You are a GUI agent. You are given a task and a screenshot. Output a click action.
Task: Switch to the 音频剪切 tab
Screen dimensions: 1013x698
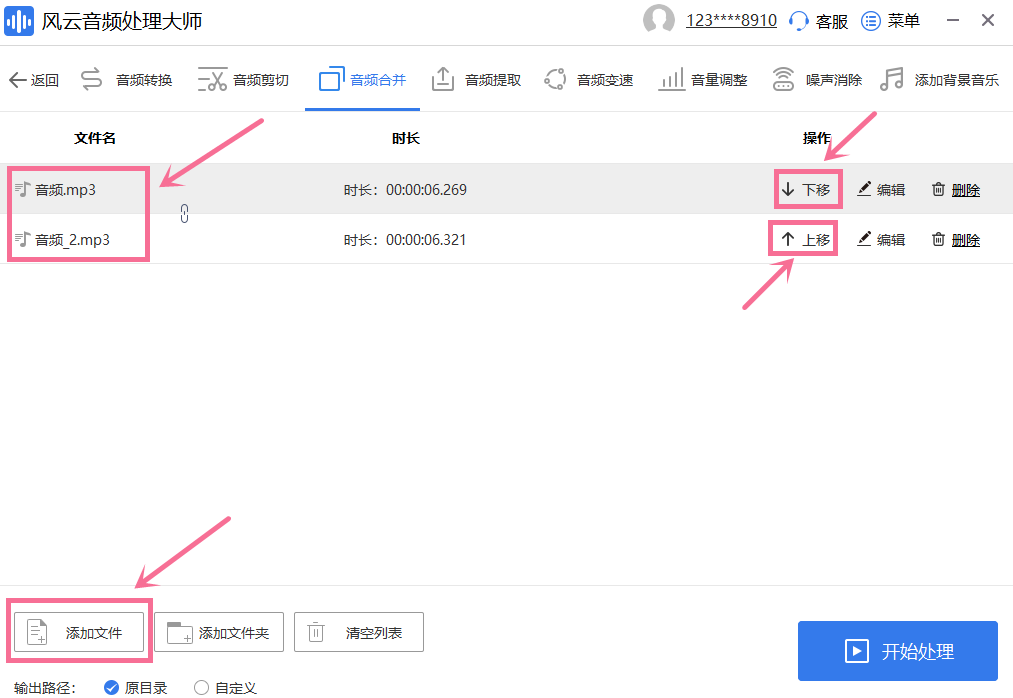pos(243,80)
